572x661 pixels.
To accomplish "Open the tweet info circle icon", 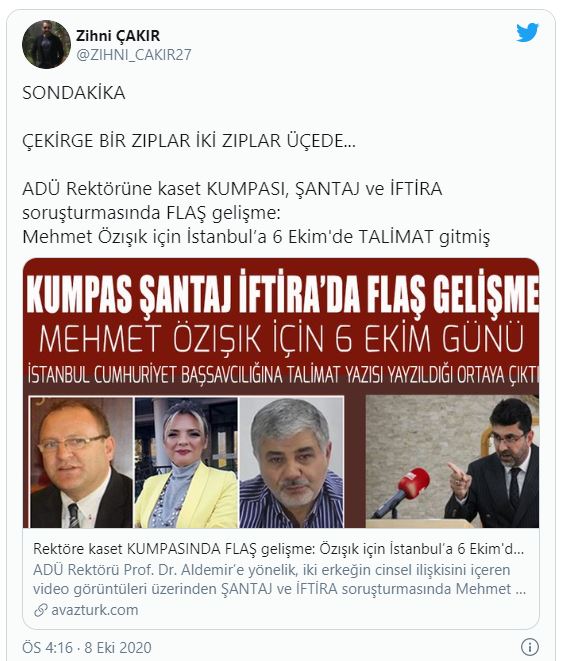I will pos(530,646).
